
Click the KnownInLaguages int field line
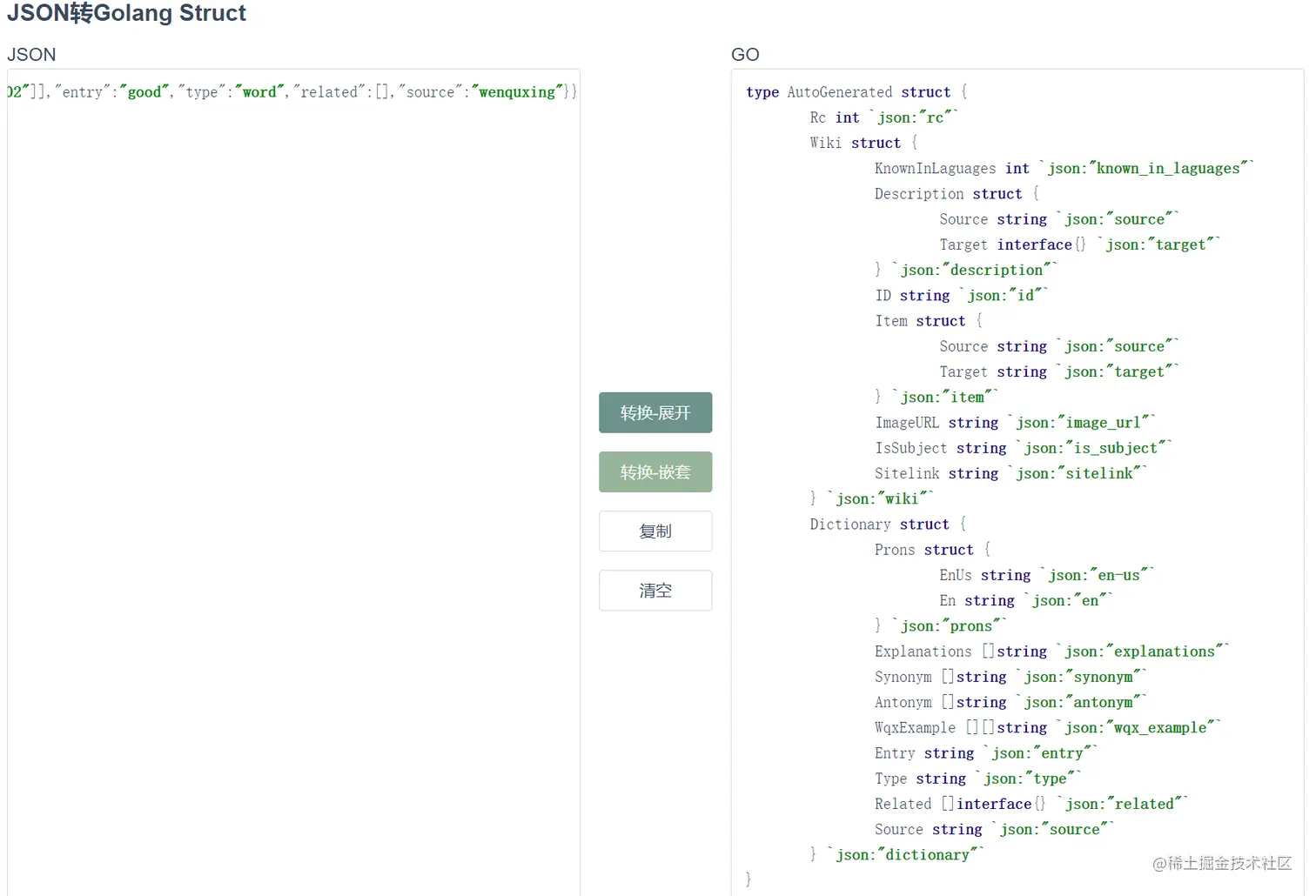click(1064, 168)
